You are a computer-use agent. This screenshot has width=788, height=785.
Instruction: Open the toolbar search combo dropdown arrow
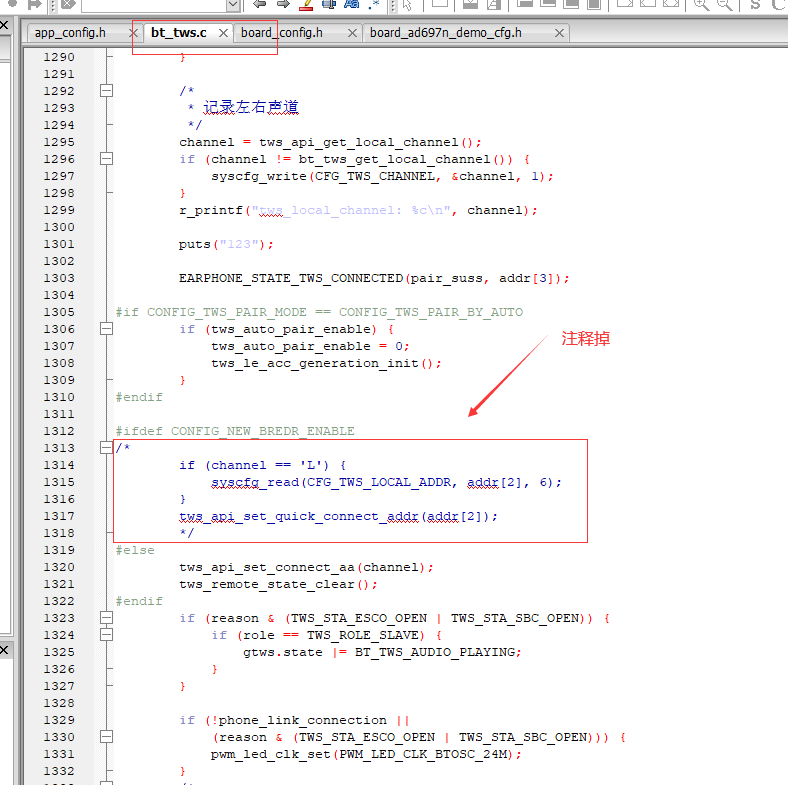click(x=232, y=5)
